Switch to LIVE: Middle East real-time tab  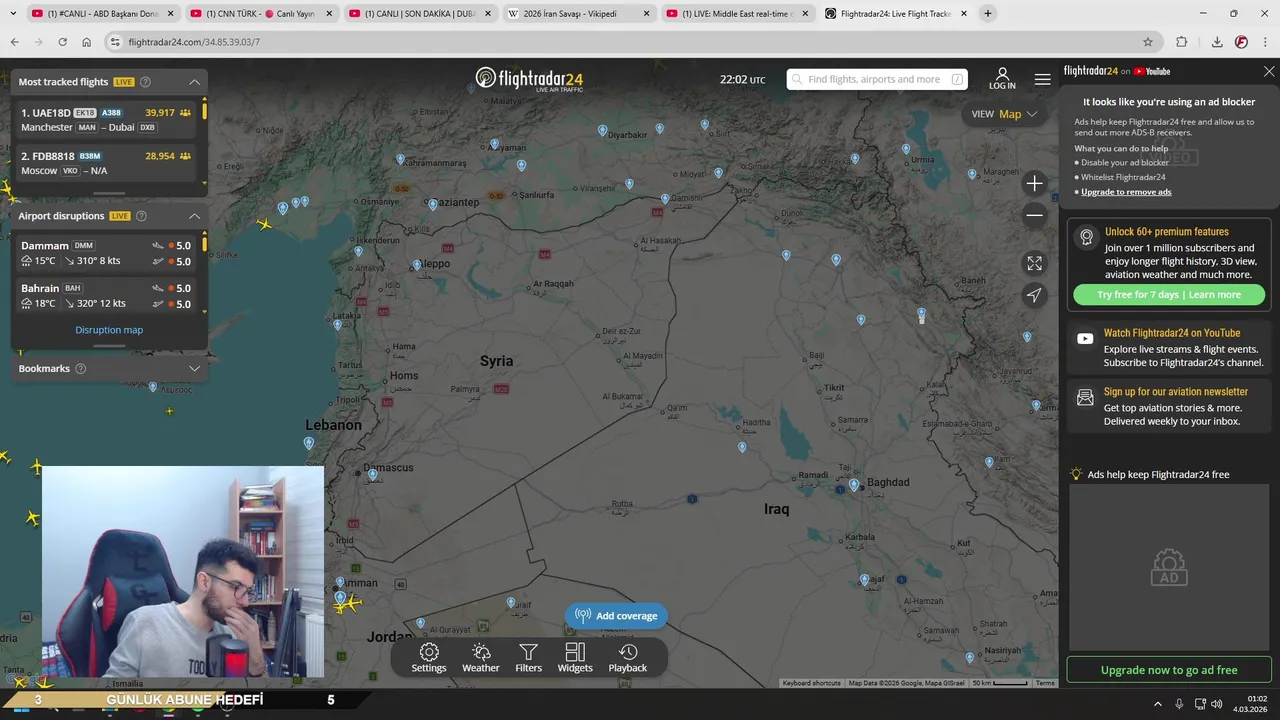tap(737, 14)
